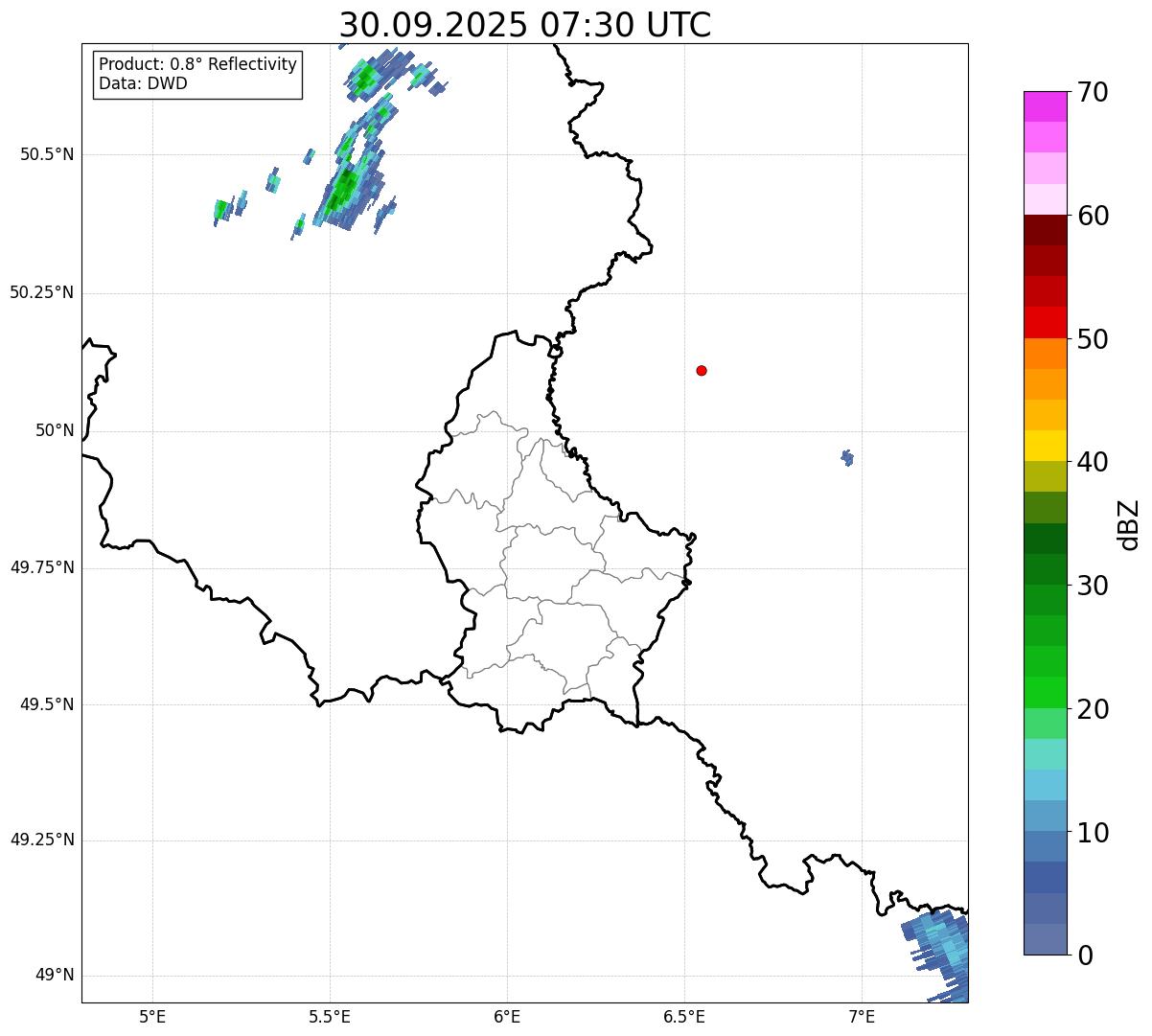Click the small isolated blue echo near 7°E
The height and width of the screenshot is (1036, 1152).
pyautogui.click(x=847, y=458)
